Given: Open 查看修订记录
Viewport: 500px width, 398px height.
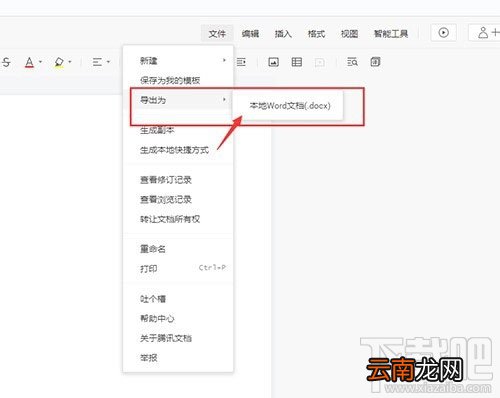Looking at the screenshot, I should coord(166,180).
